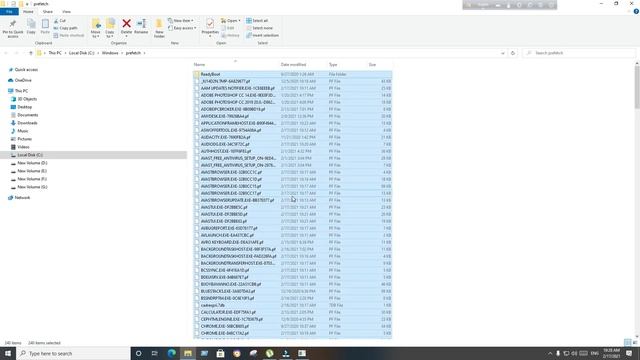The width and height of the screenshot is (640, 360).
Task: Open the File menu tab
Action: pos(9,11)
